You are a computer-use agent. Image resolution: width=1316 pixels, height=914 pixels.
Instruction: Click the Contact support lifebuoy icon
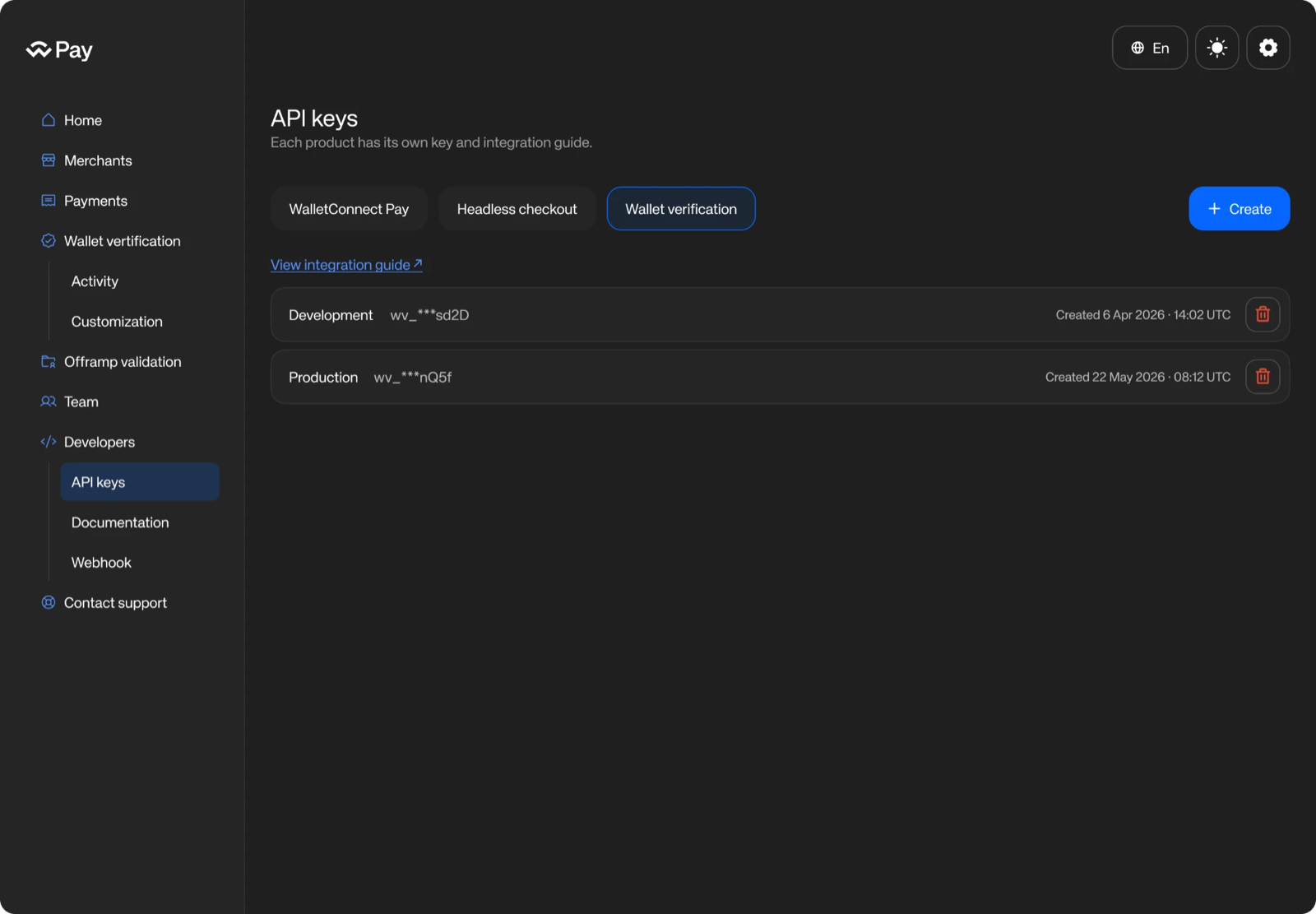pyautogui.click(x=49, y=603)
